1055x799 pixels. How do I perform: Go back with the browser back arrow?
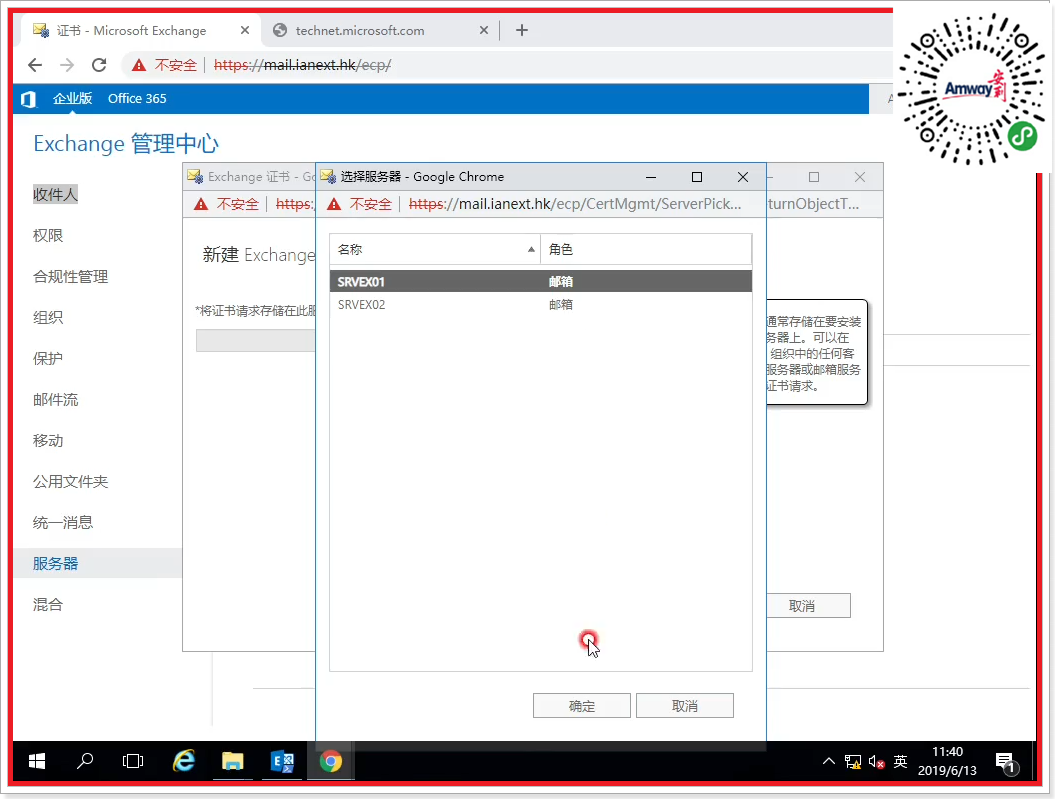[x=35, y=65]
